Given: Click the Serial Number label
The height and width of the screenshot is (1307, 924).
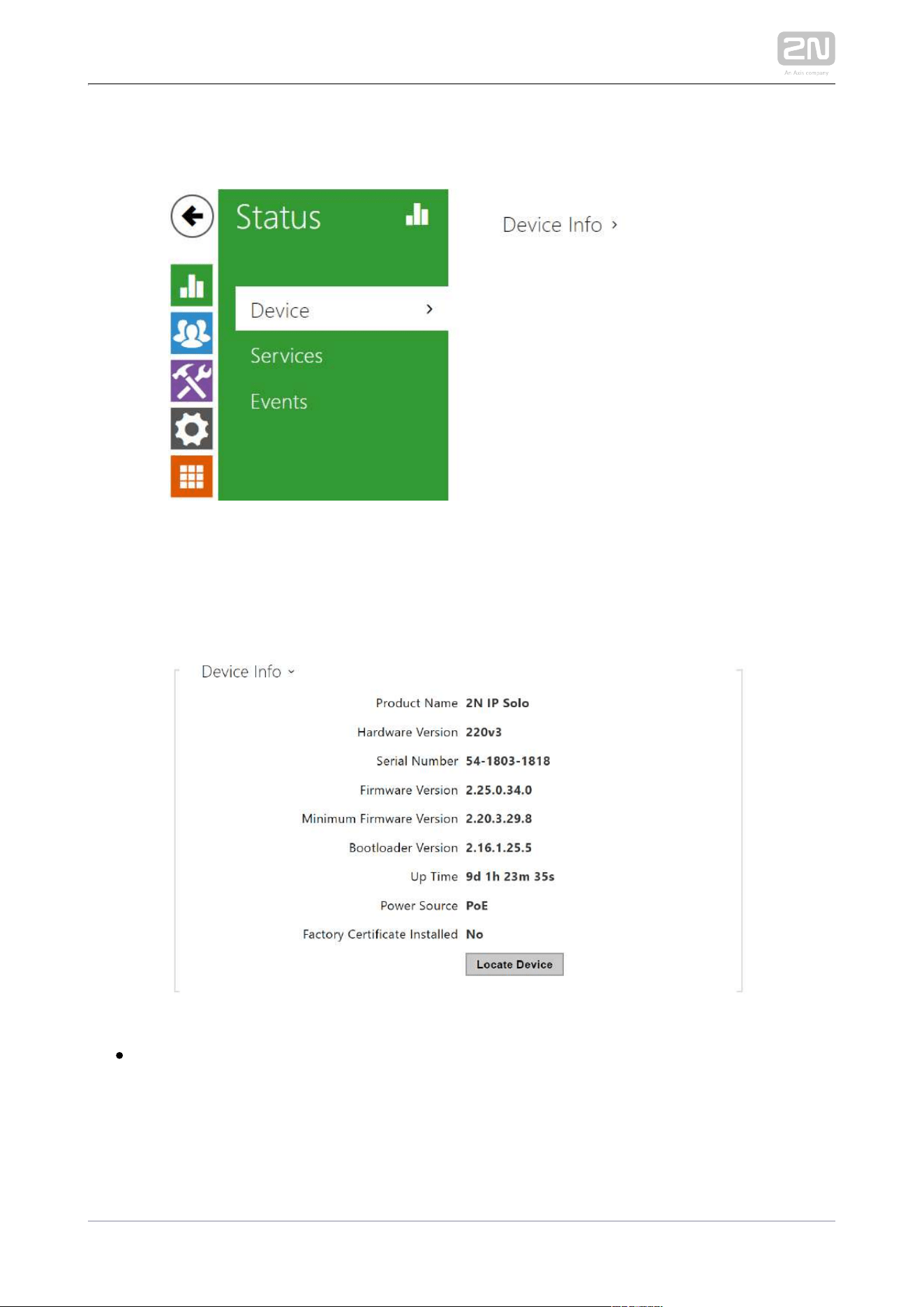Looking at the screenshot, I should 417,761.
